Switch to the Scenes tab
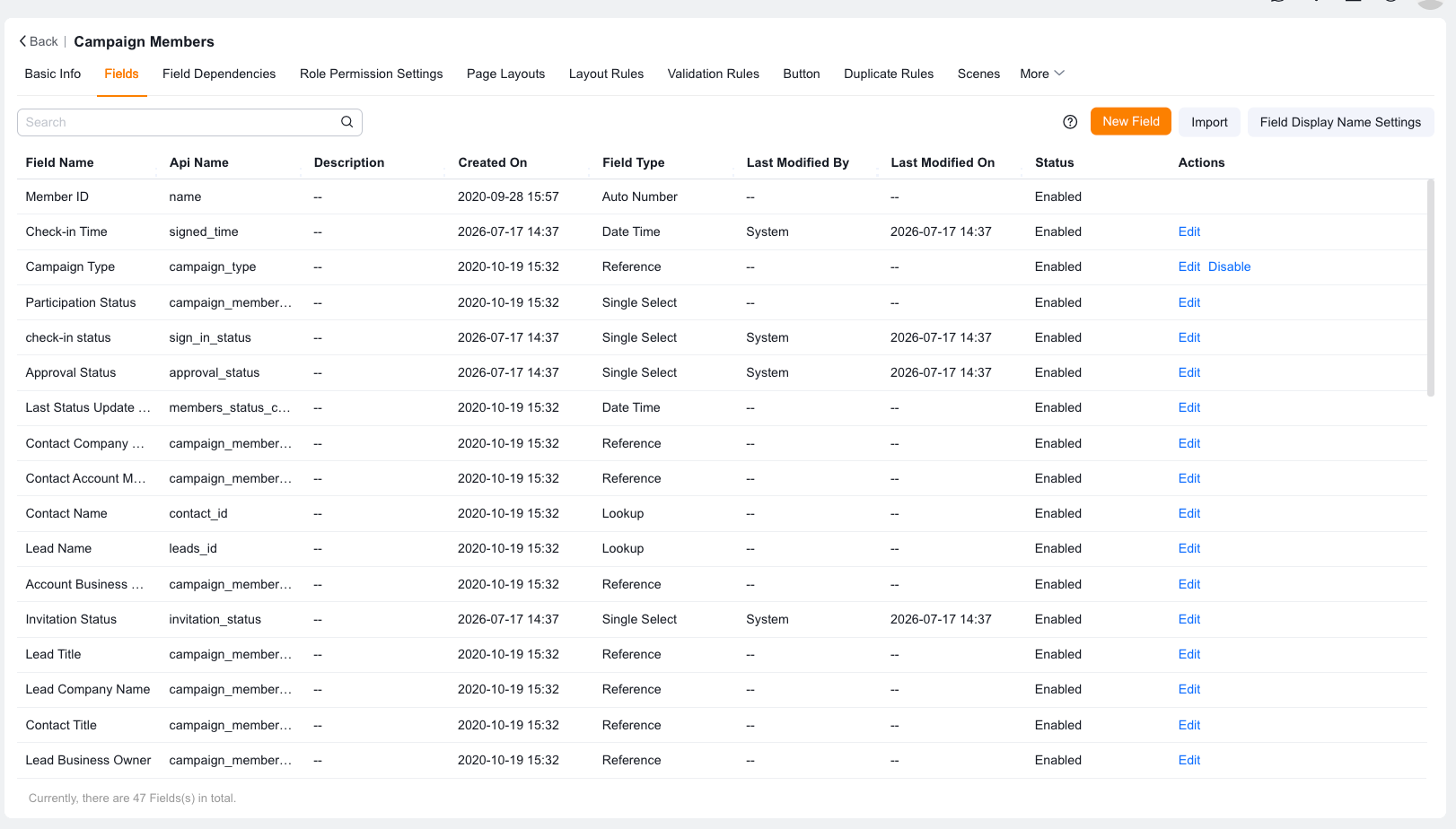Screen dimensions: 1456x829 978,74
